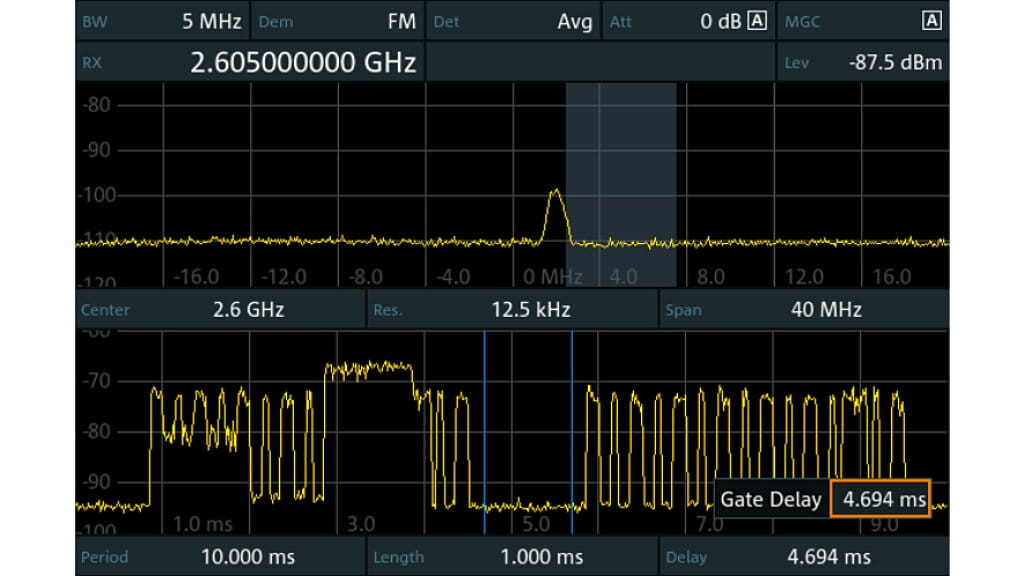Adjust the Lev -87.5 dBm level

click(x=896, y=62)
